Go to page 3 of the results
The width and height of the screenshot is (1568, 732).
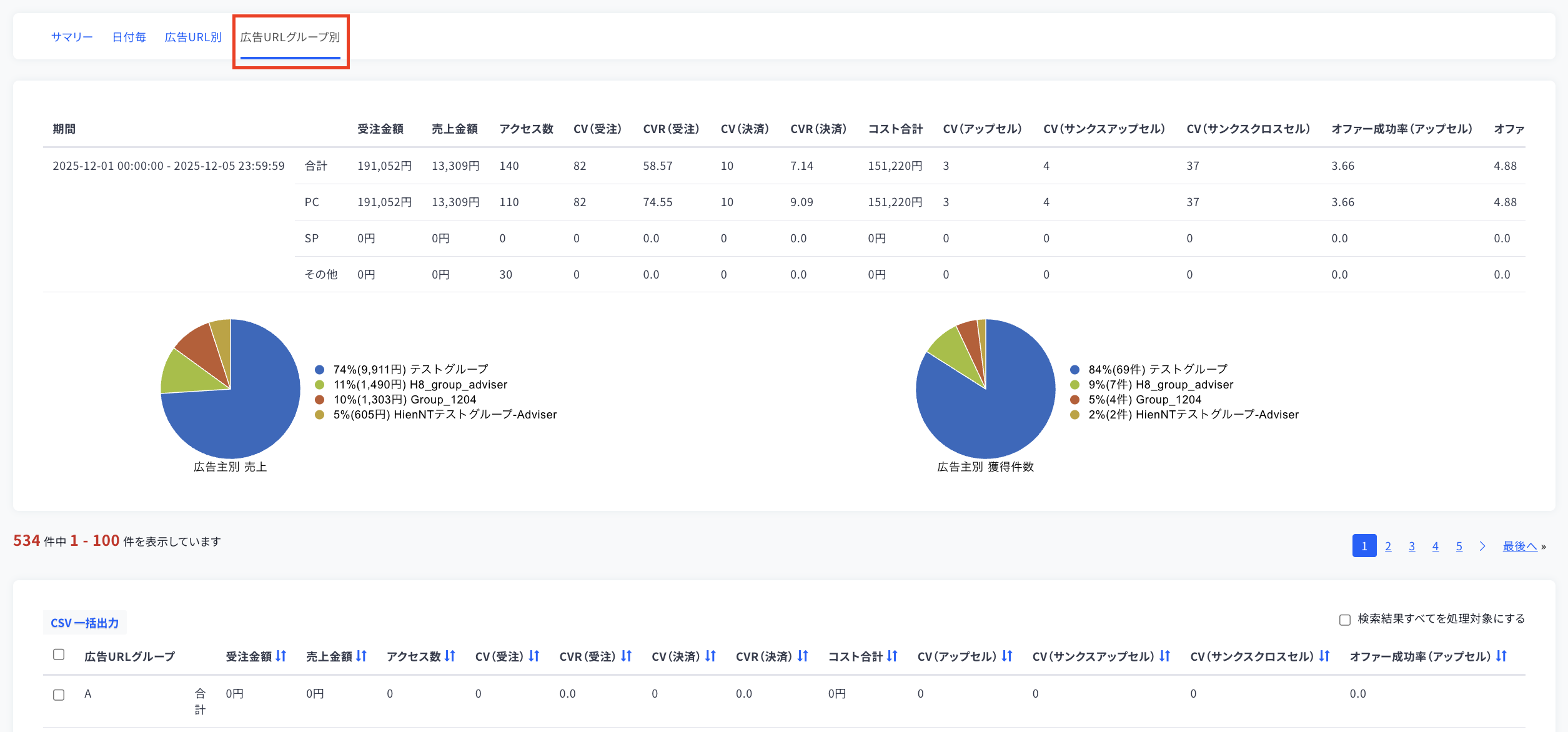coord(1412,547)
